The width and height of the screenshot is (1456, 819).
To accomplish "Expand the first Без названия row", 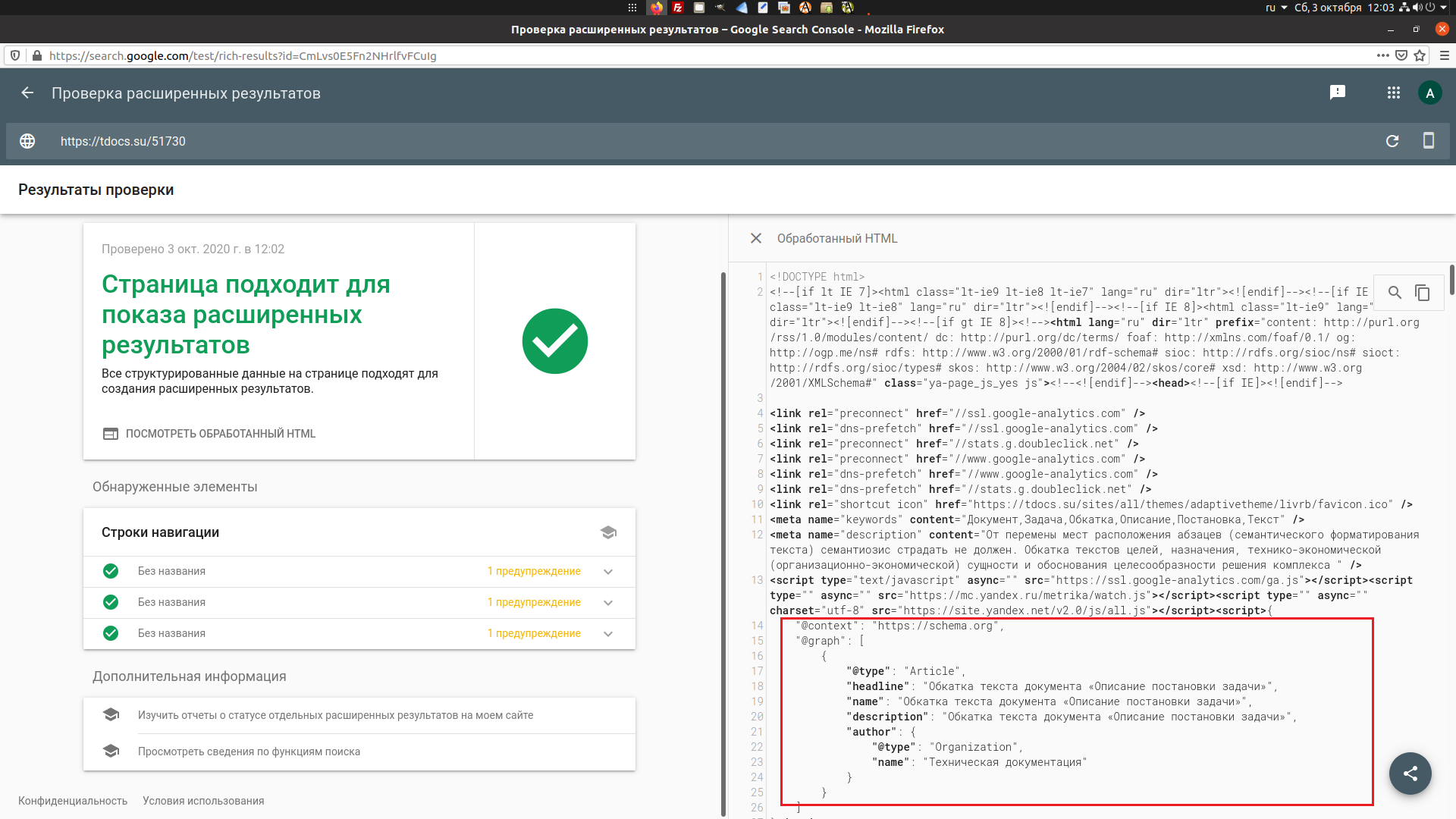I will [x=608, y=572].
